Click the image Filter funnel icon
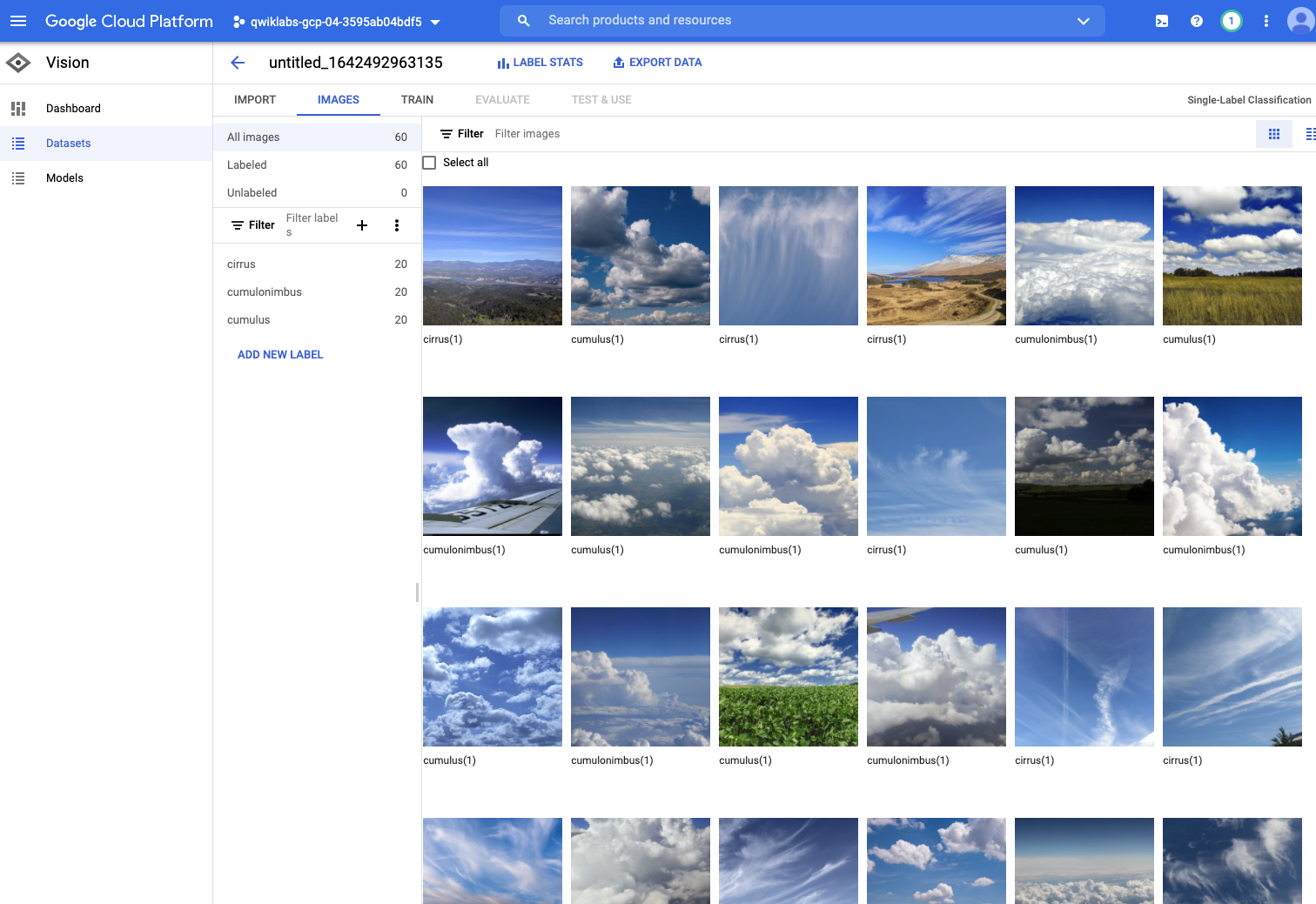The image size is (1316, 904). pos(446,134)
